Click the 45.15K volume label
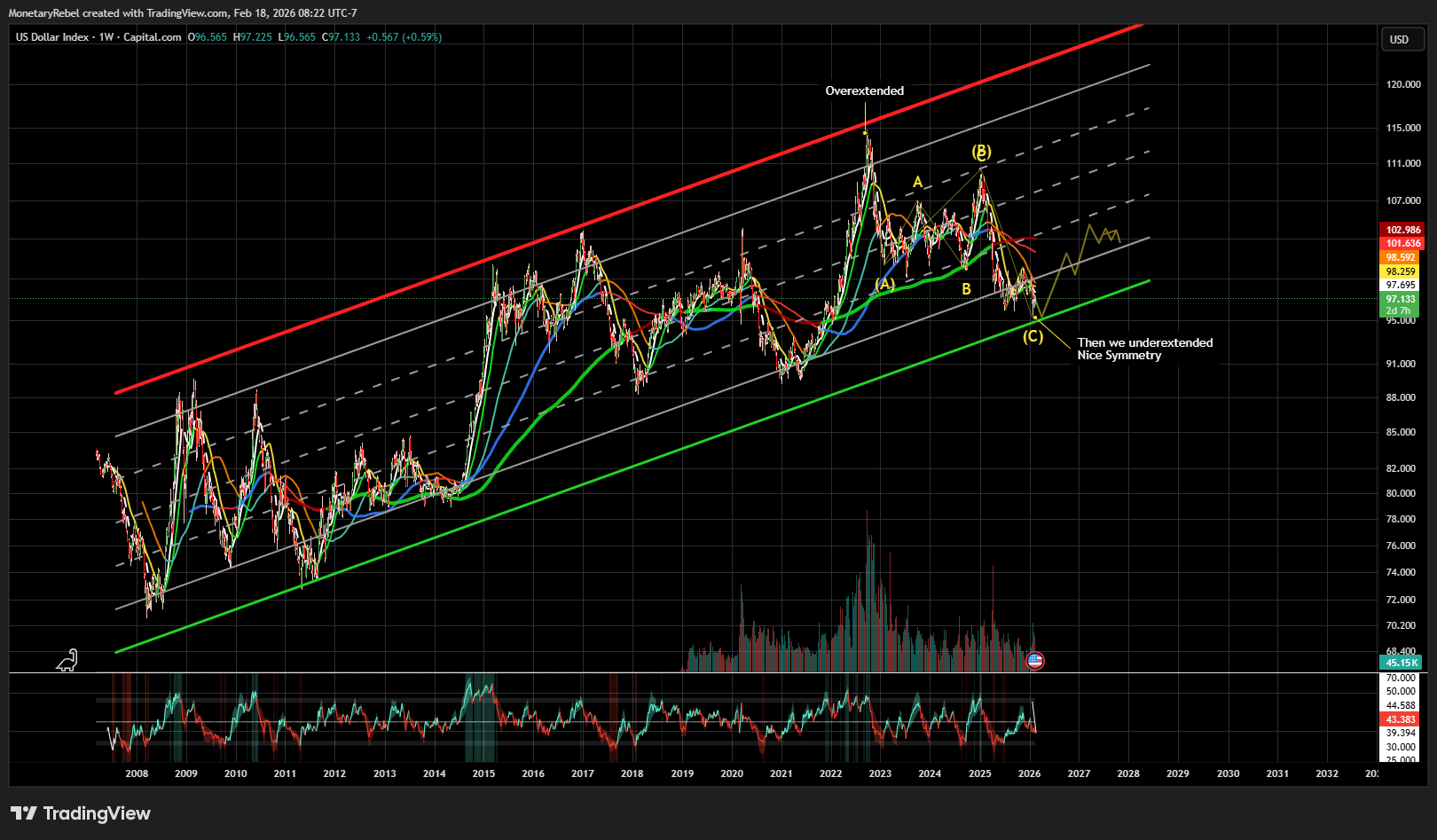 click(1402, 663)
